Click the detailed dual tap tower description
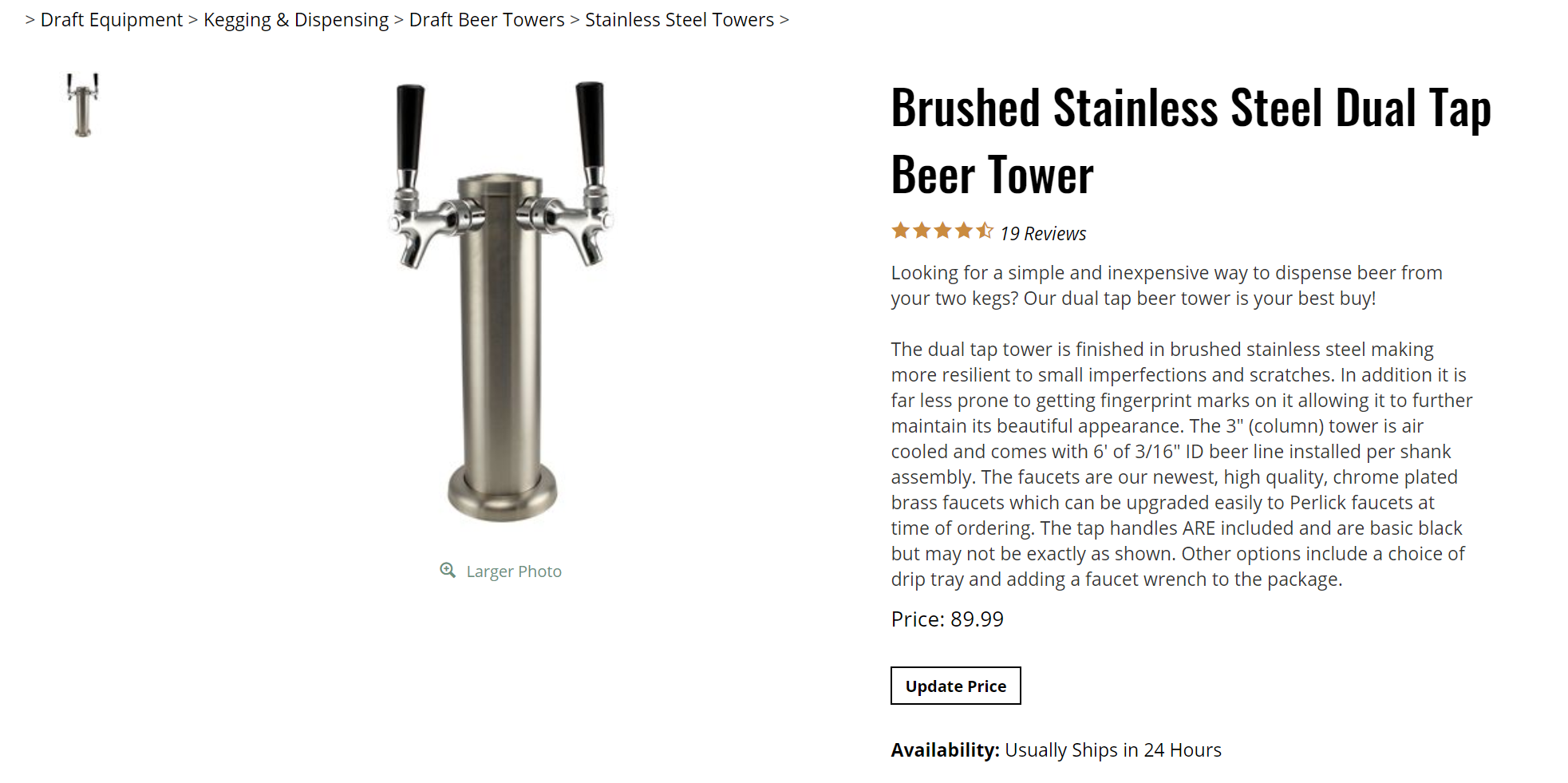 point(1181,464)
